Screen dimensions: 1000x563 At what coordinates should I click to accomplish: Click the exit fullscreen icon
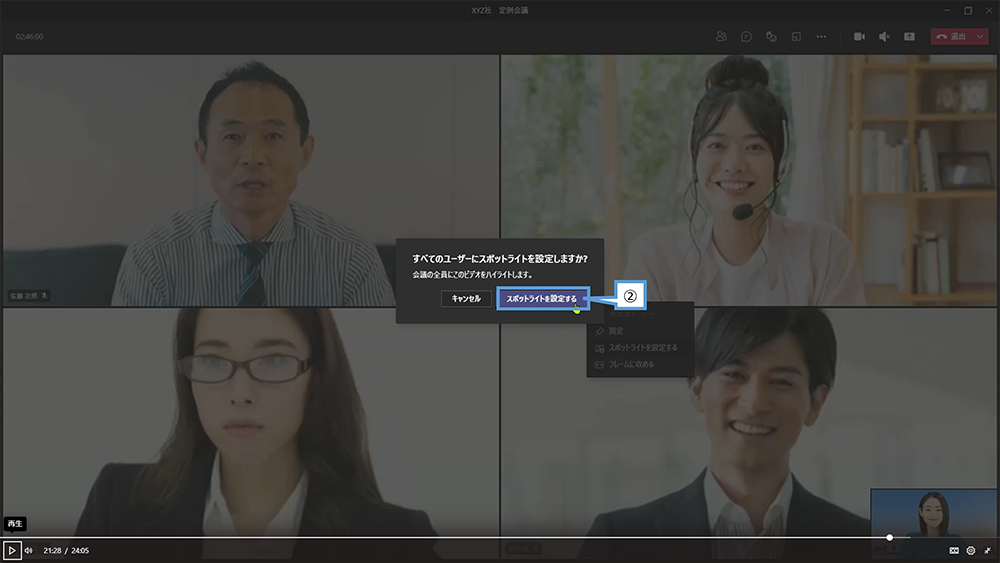(x=987, y=550)
